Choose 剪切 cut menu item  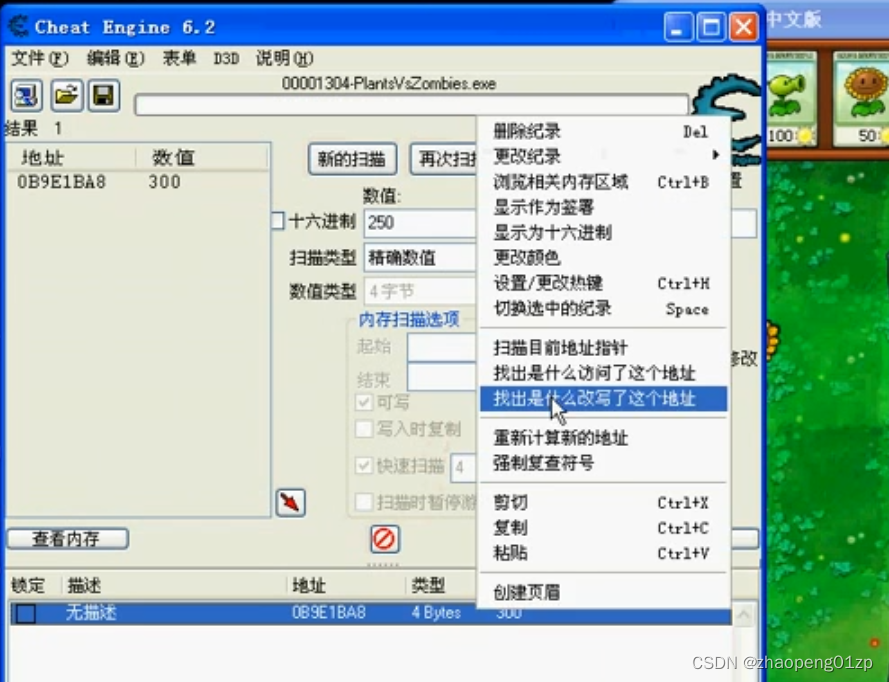[603, 502]
